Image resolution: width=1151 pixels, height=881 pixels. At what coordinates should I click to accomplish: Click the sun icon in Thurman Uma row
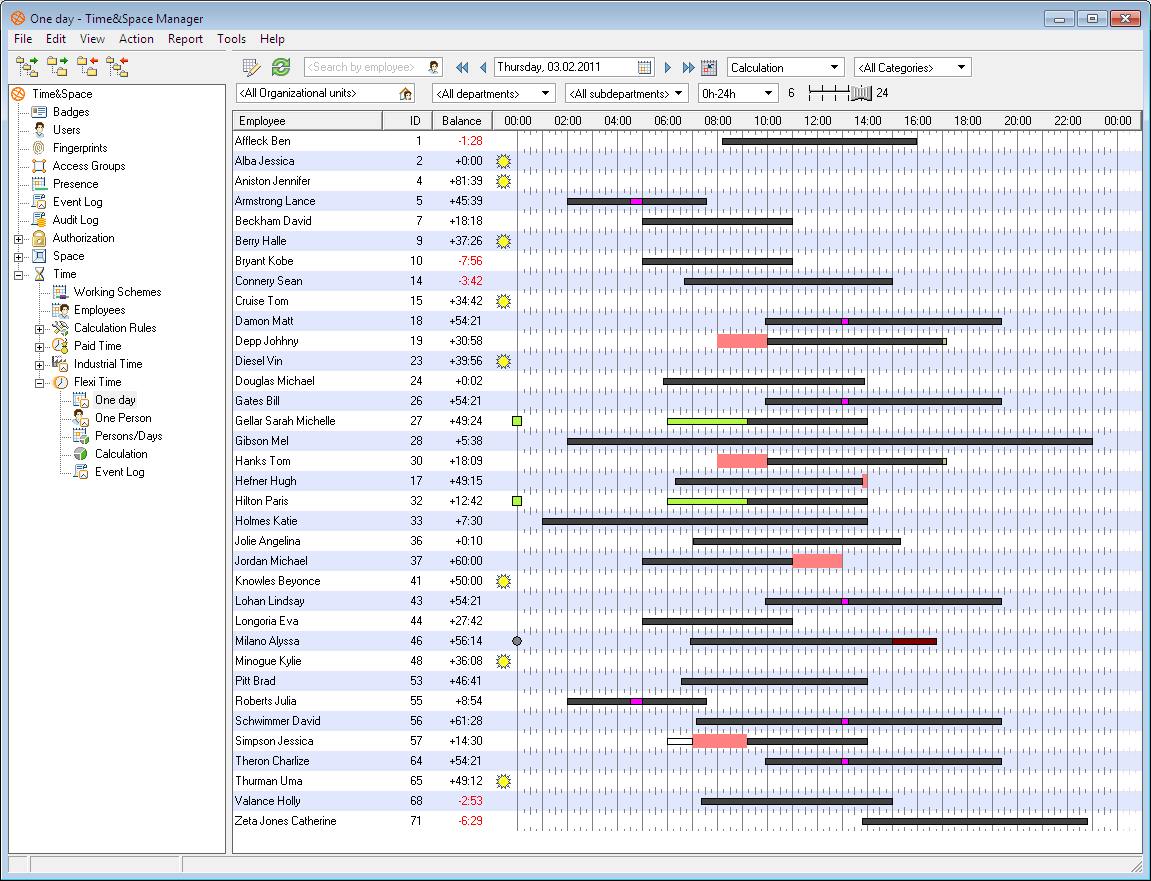503,781
